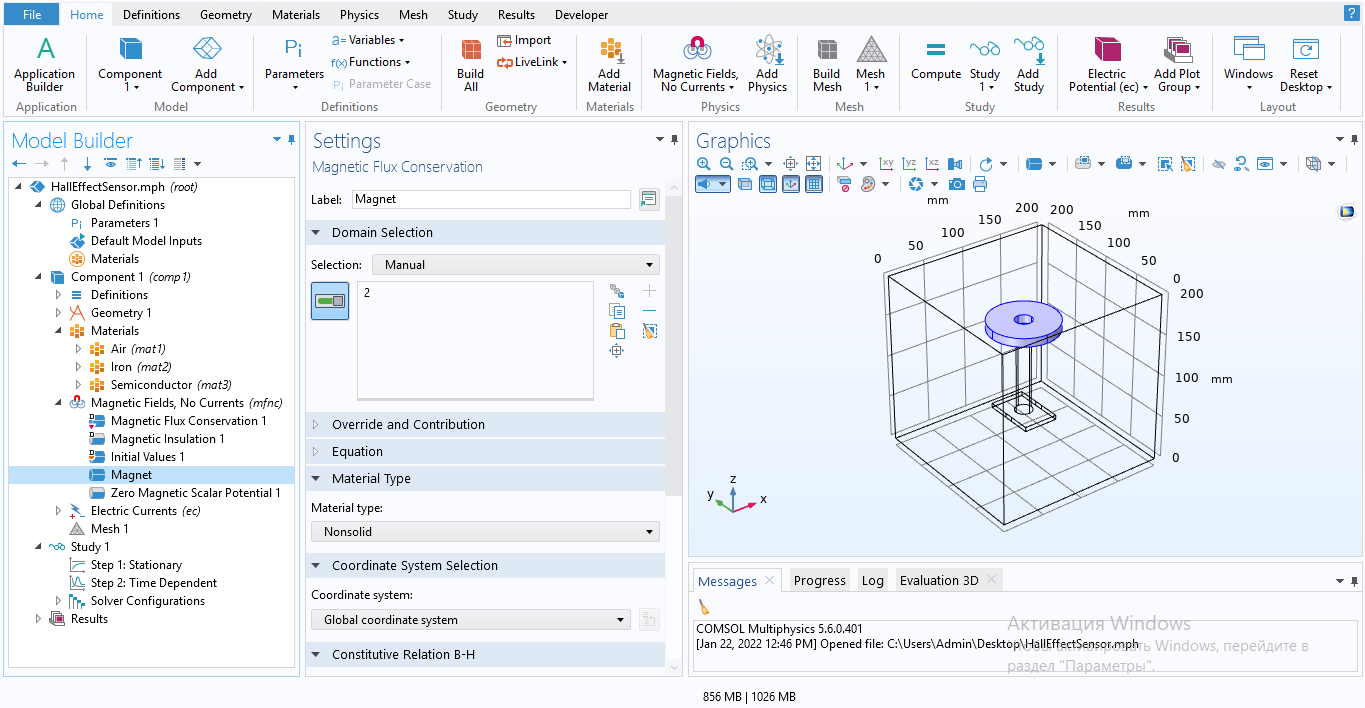Take a snapshot with the camera icon
This screenshot has width=1365, height=708.
tap(957, 184)
